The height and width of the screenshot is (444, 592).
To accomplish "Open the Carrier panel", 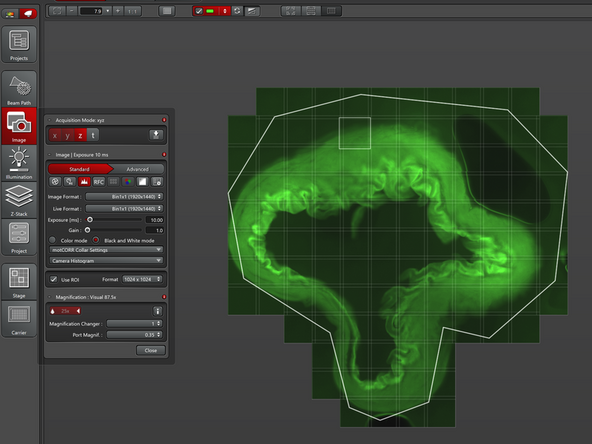I will click(19, 318).
